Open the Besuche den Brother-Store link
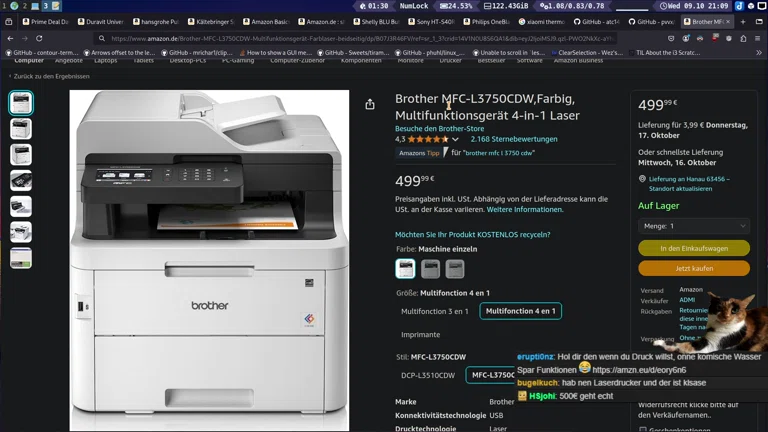The height and width of the screenshot is (432, 768). pos(439,128)
